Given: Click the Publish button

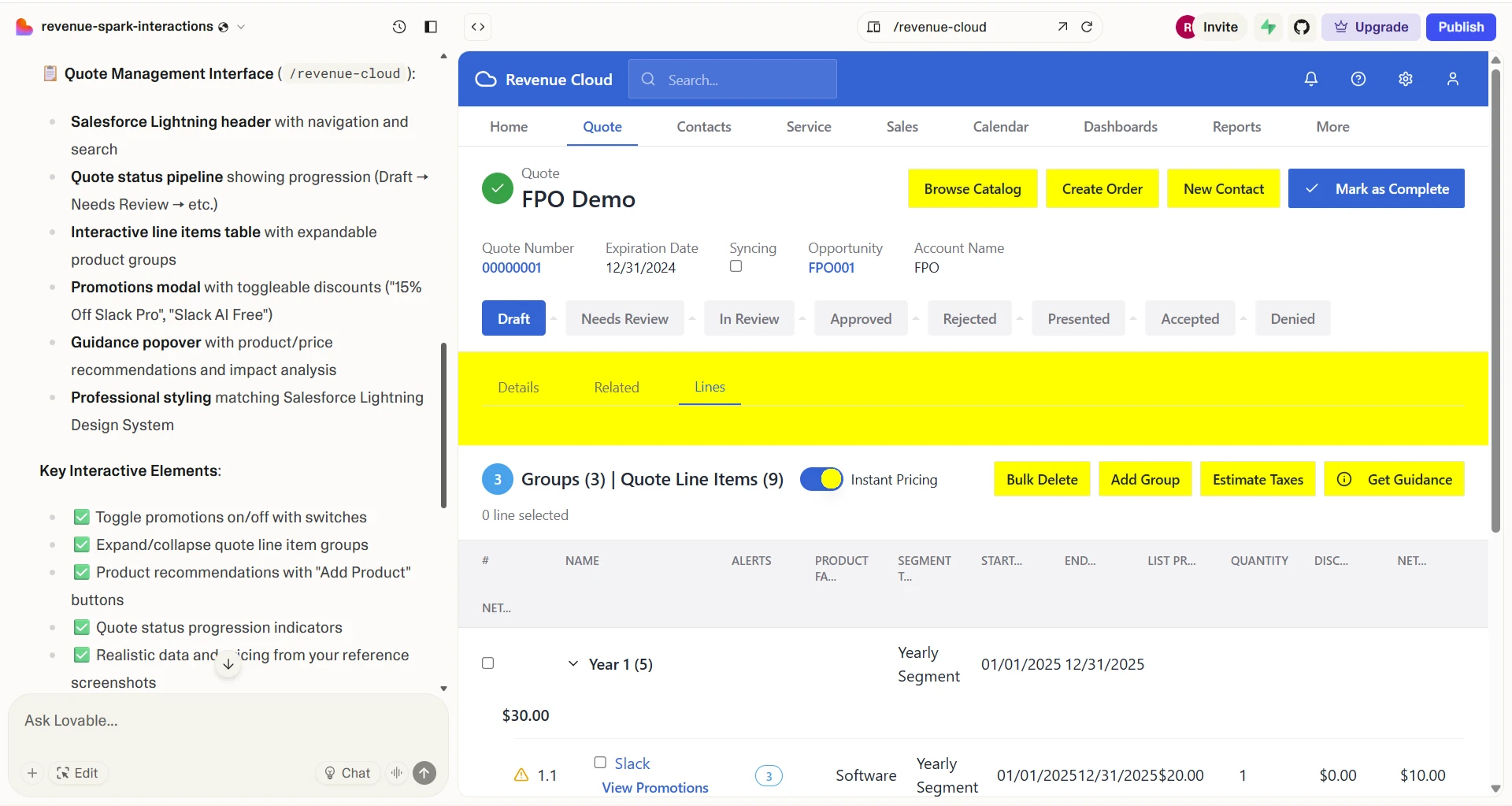Looking at the screenshot, I should (1461, 27).
